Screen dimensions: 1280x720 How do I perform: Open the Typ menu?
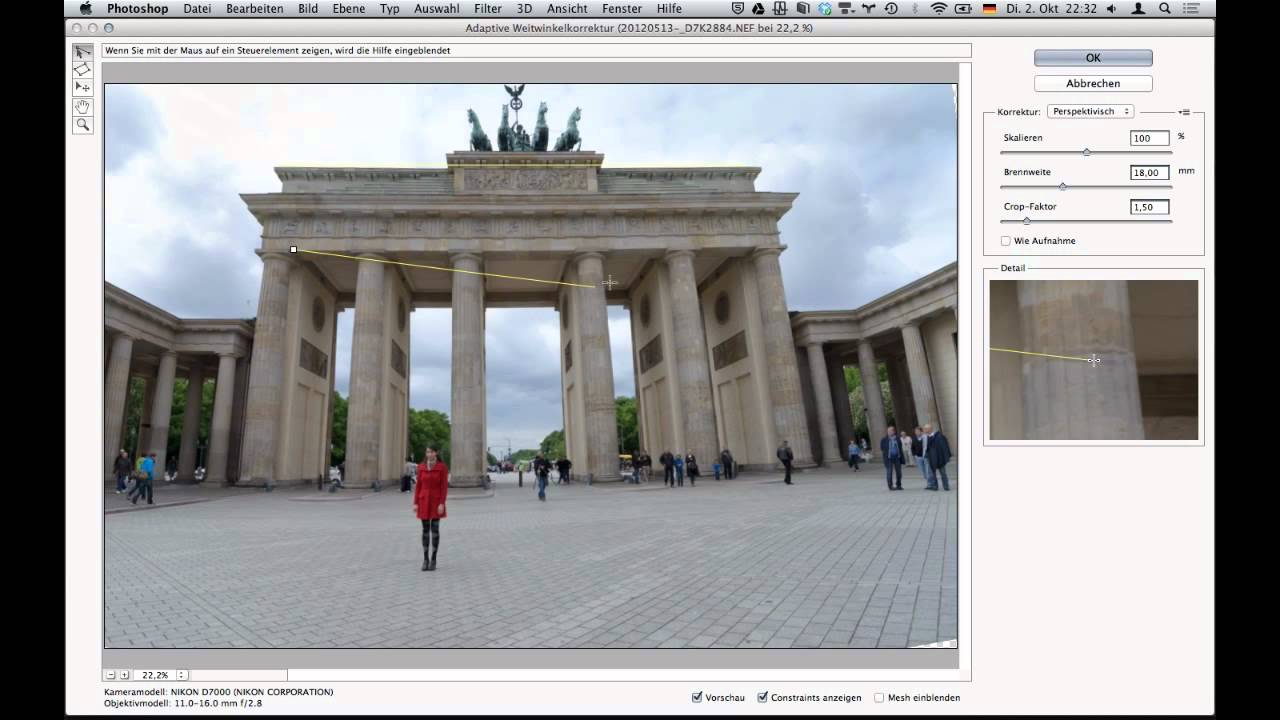(x=390, y=8)
